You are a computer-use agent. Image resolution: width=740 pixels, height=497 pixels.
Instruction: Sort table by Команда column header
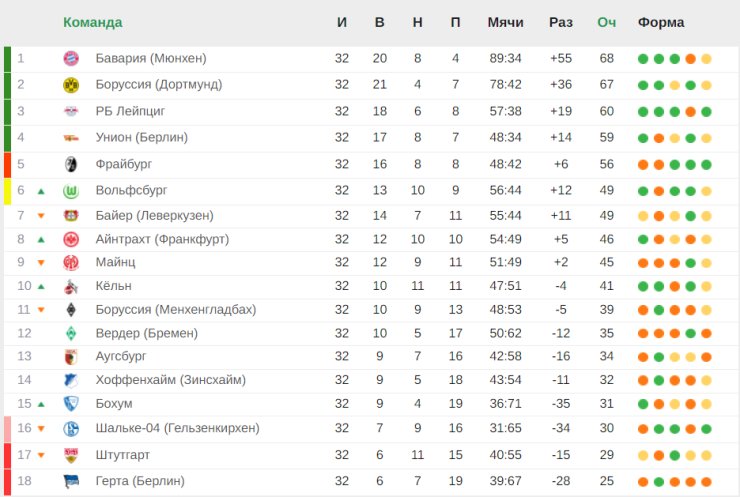click(92, 22)
